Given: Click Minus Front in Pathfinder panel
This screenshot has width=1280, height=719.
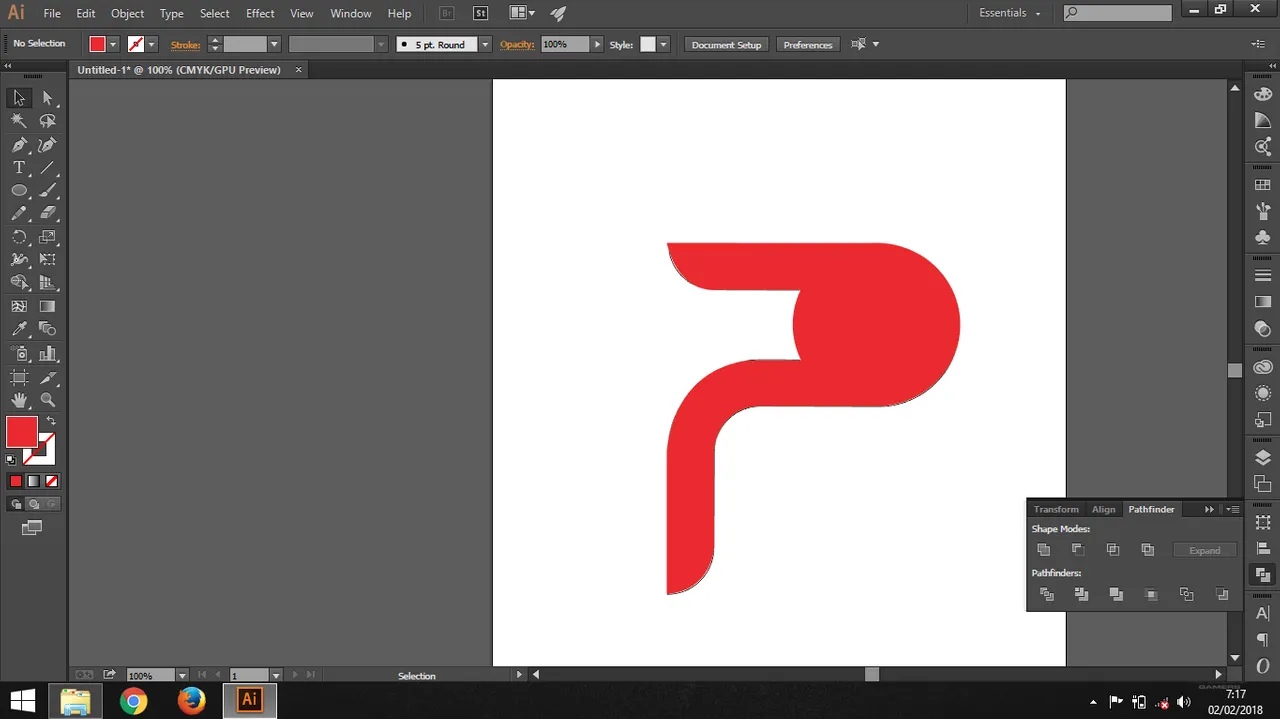Looking at the screenshot, I should (x=1078, y=550).
